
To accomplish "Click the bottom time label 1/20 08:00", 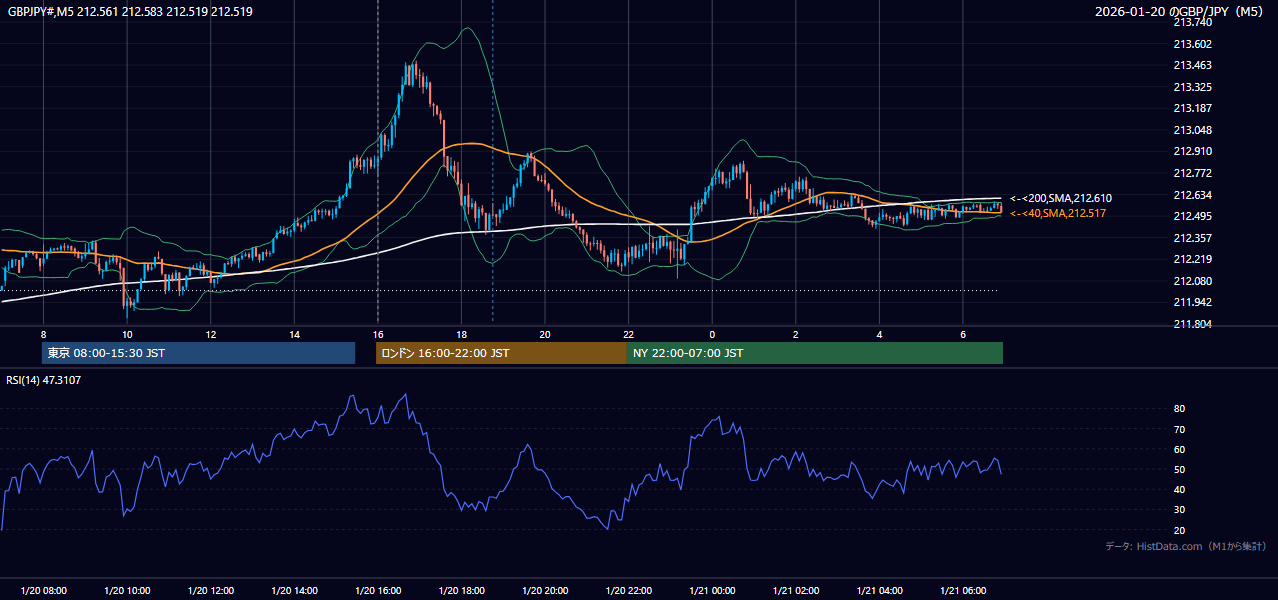I will click(43, 591).
